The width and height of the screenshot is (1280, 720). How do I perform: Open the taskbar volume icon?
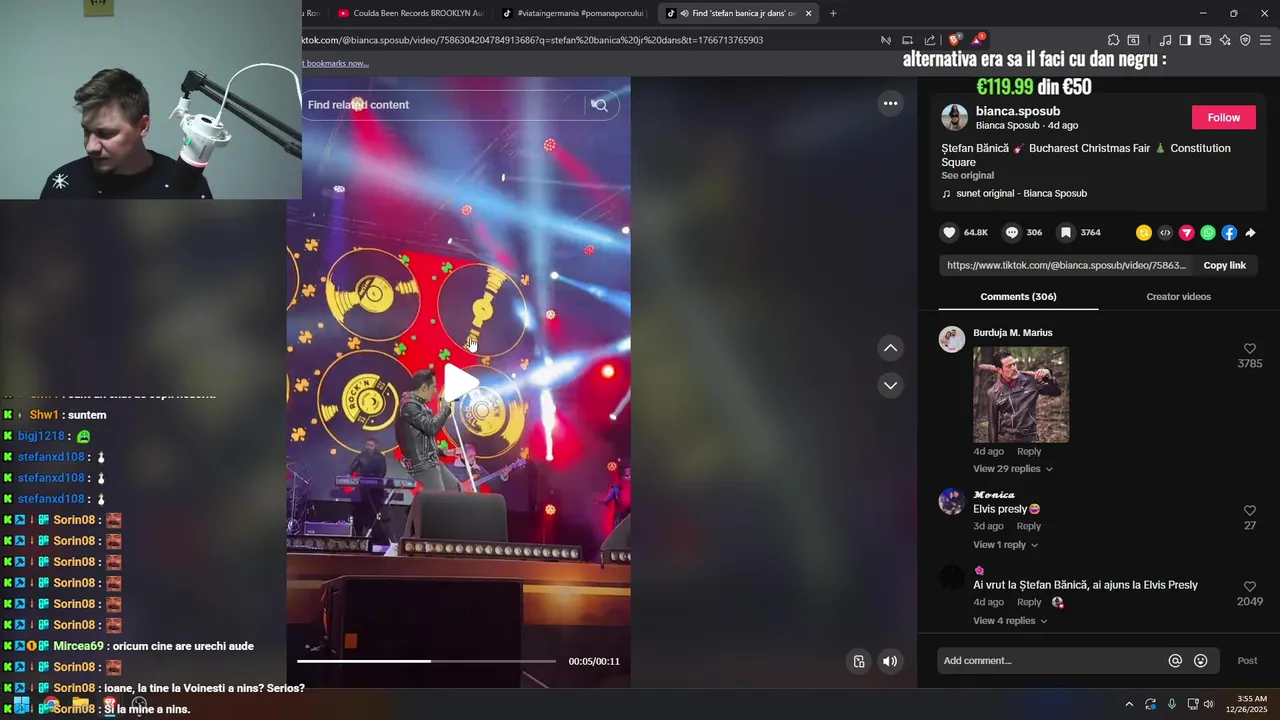[1209, 704]
